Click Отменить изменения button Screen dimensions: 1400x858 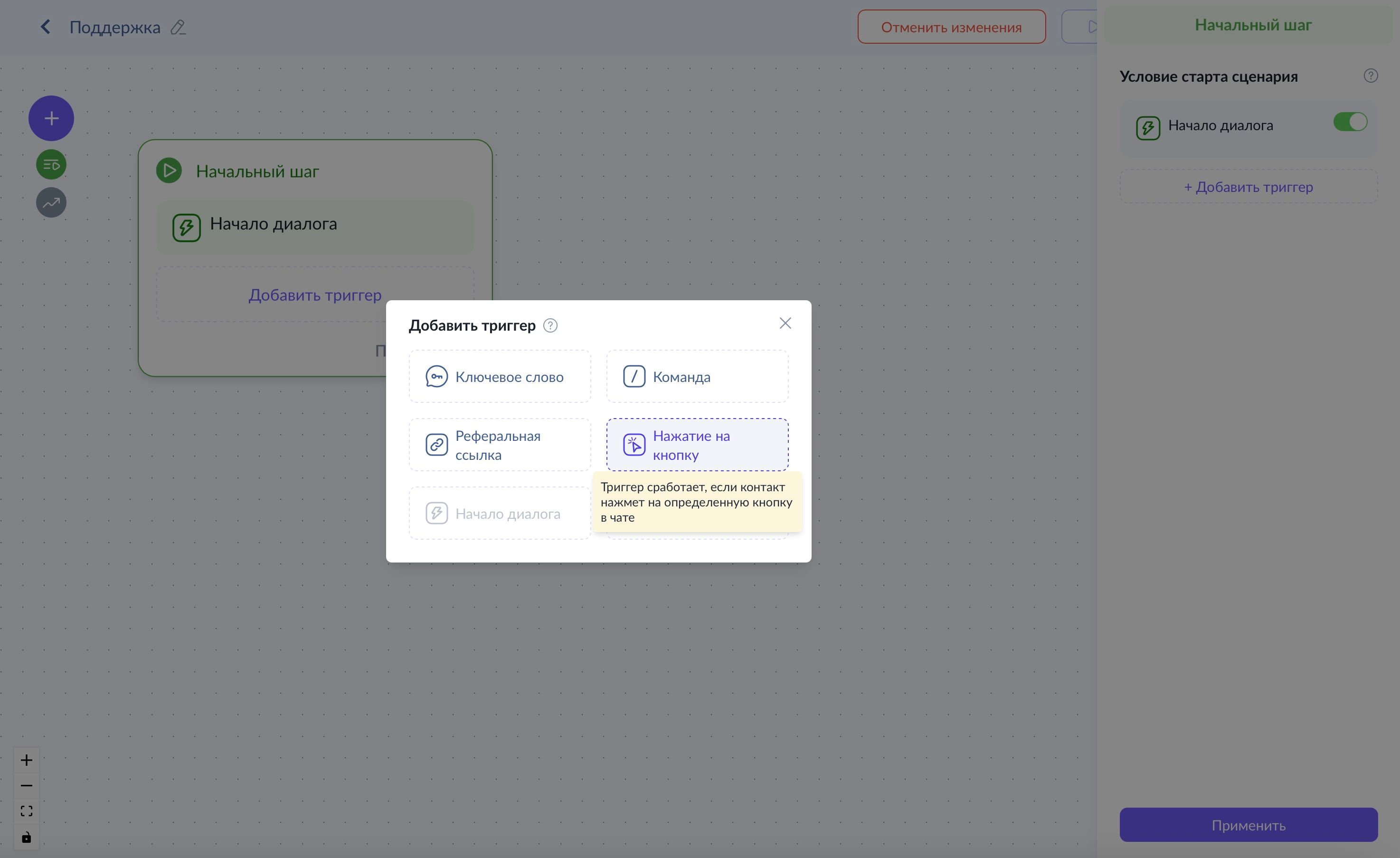point(951,27)
